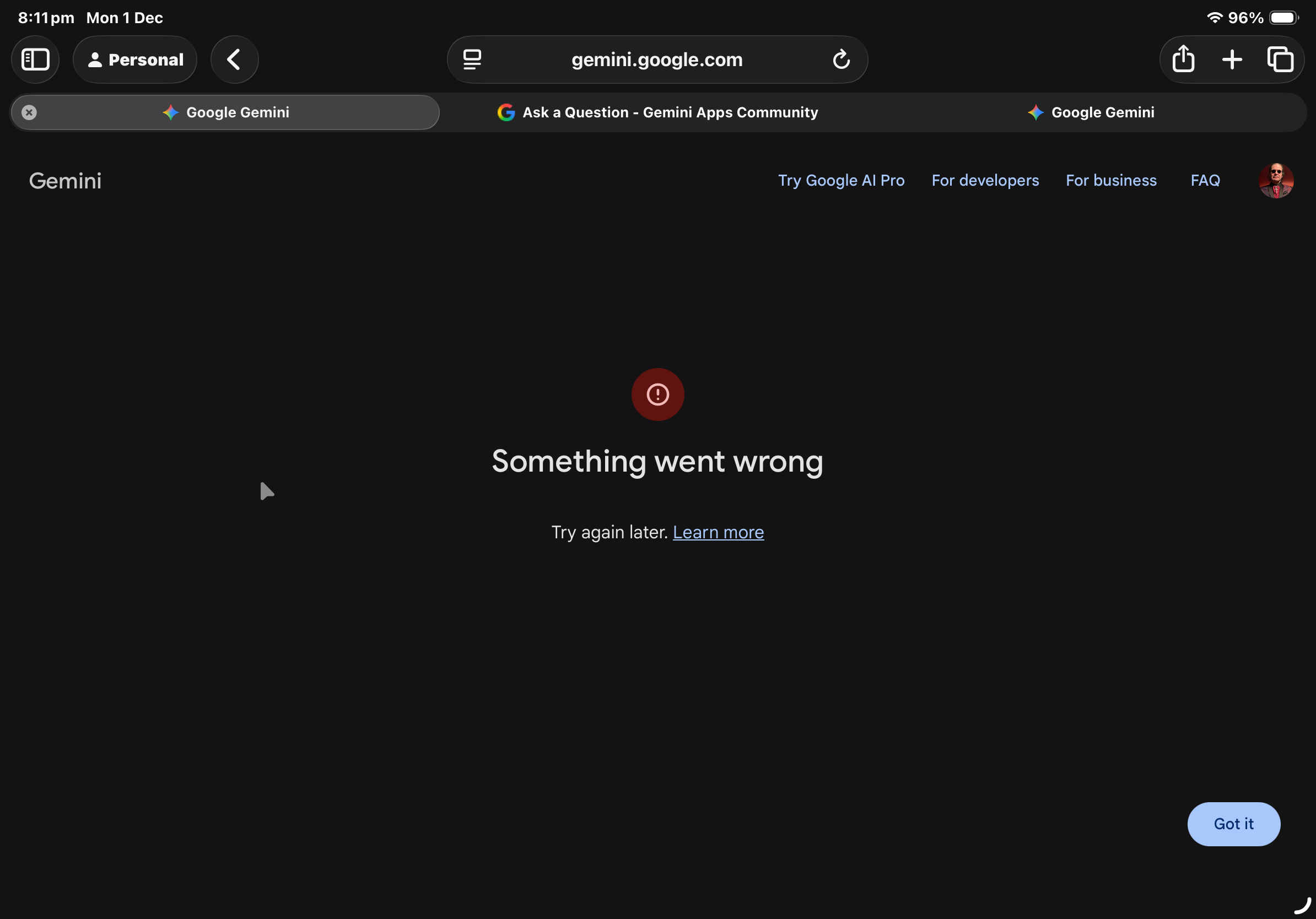Image resolution: width=1316 pixels, height=919 pixels.
Task: Open the FAQ link
Action: [x=1205, y=181]
